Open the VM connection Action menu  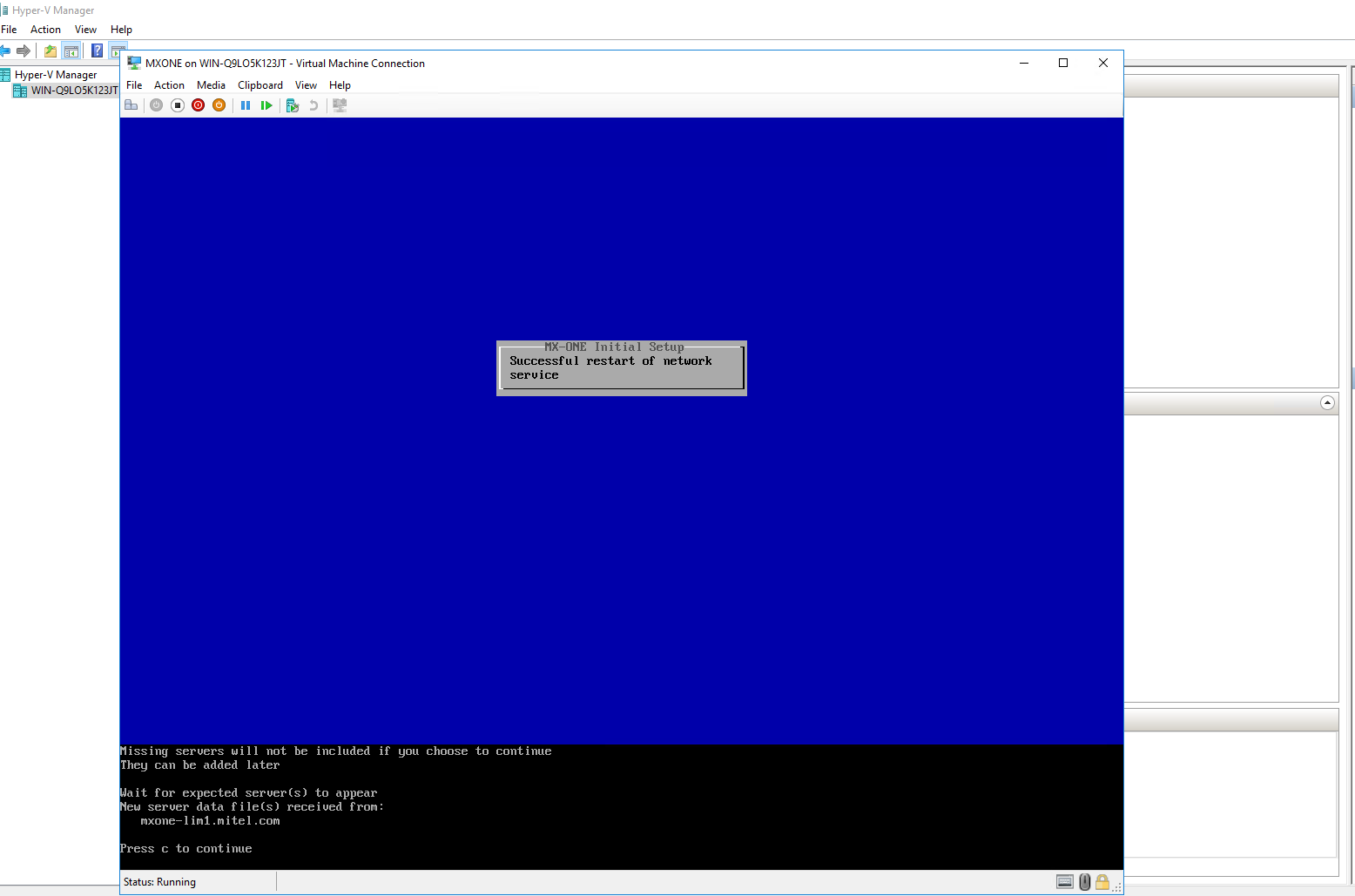169,85
